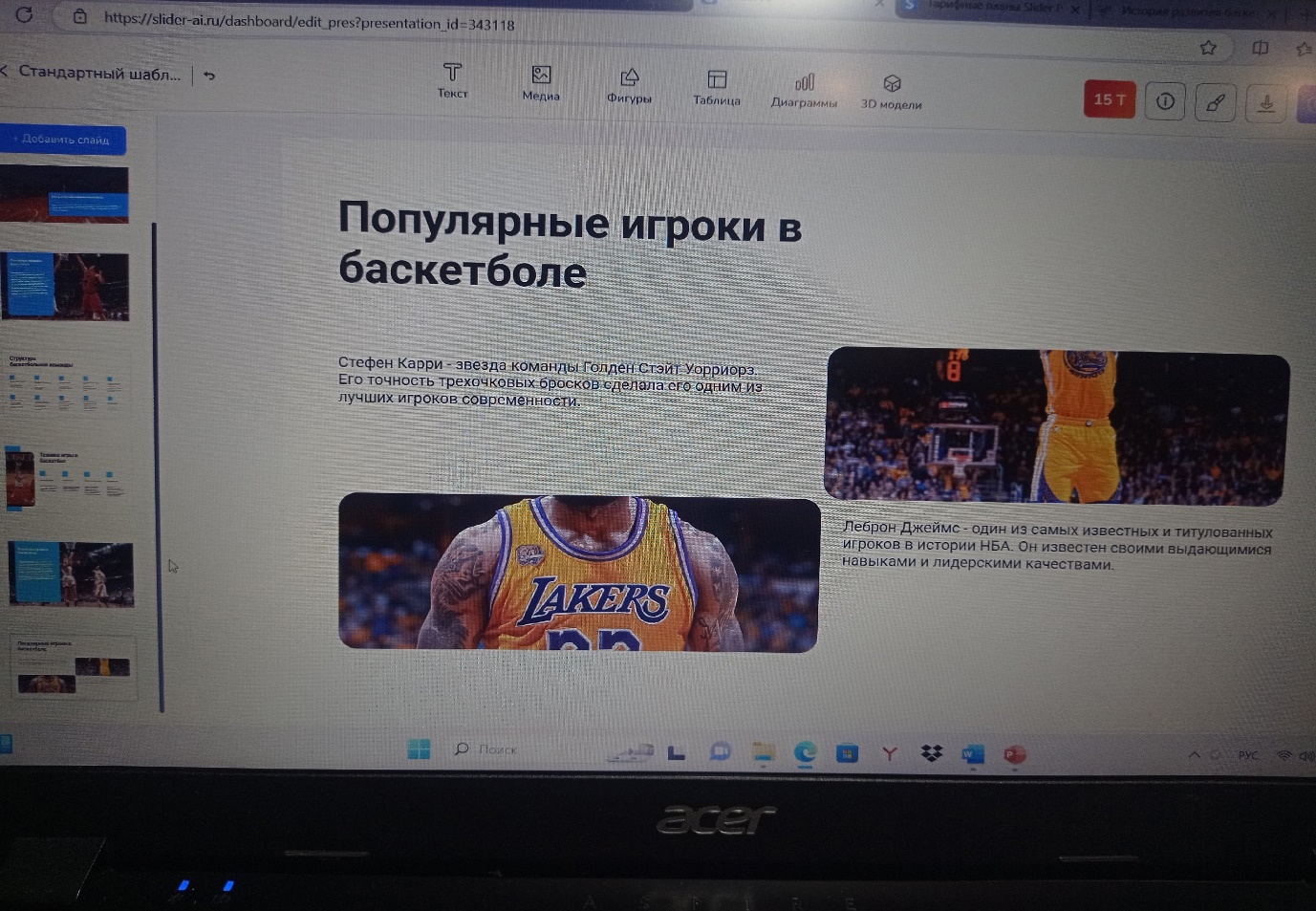The height and width of the screenshot is (911, 1316).
Task: Open Microsoft Store from the taskbar
Action: point(847,754)
